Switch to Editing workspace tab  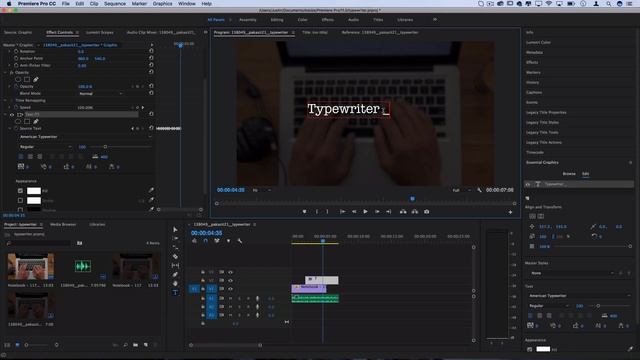pyautogui.click(x=277, y=20)
